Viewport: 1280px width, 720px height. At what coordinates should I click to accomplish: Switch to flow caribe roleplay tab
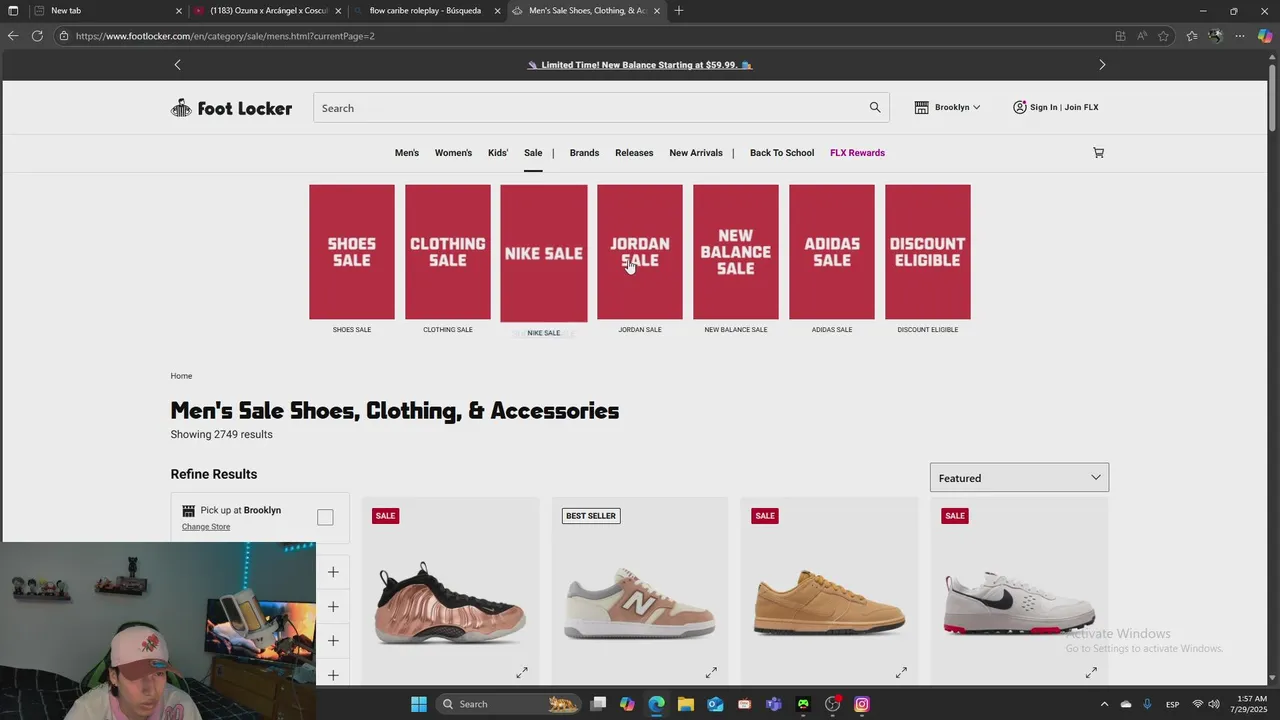pos(425,10)
